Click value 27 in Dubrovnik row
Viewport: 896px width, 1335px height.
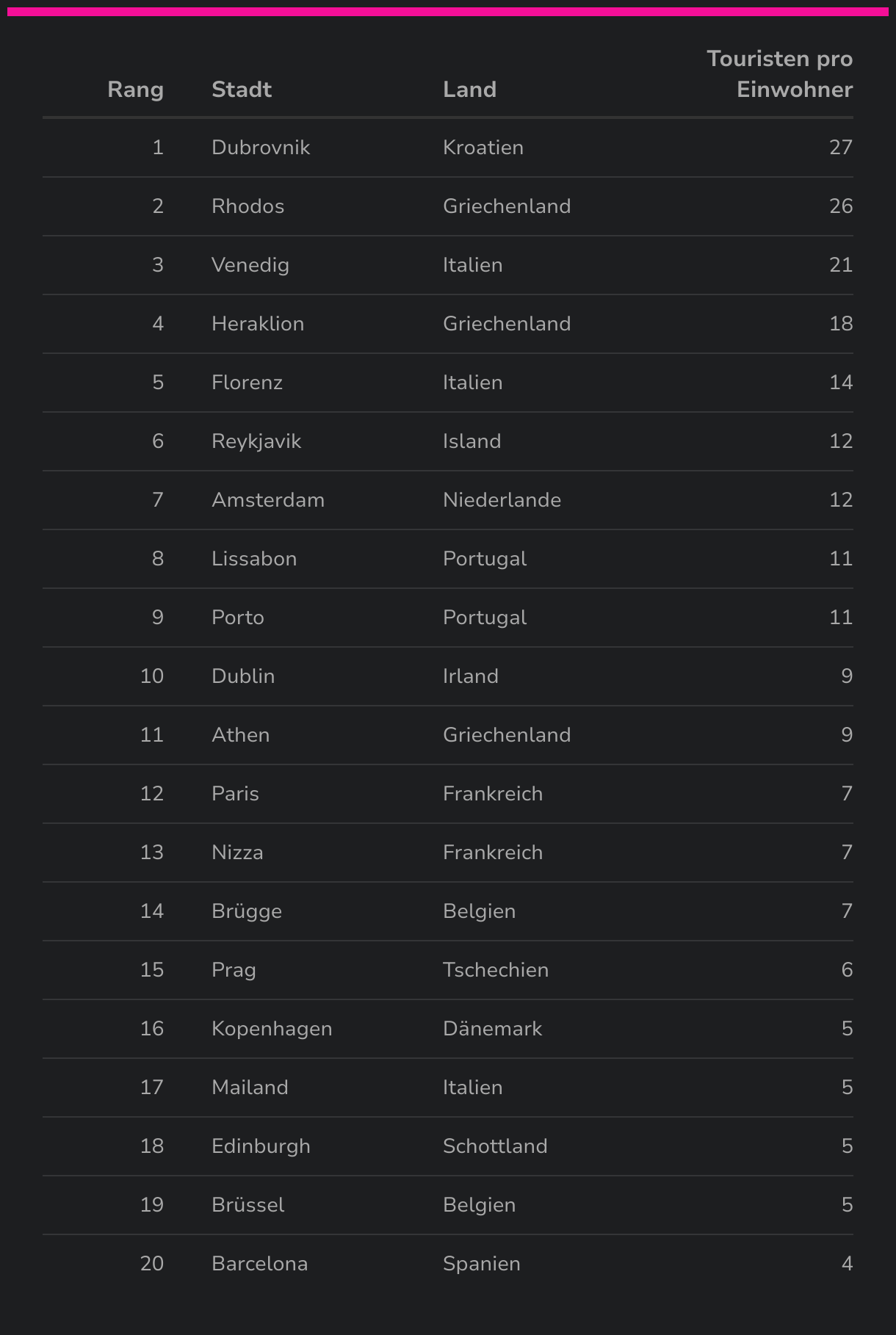coord(841,148)
